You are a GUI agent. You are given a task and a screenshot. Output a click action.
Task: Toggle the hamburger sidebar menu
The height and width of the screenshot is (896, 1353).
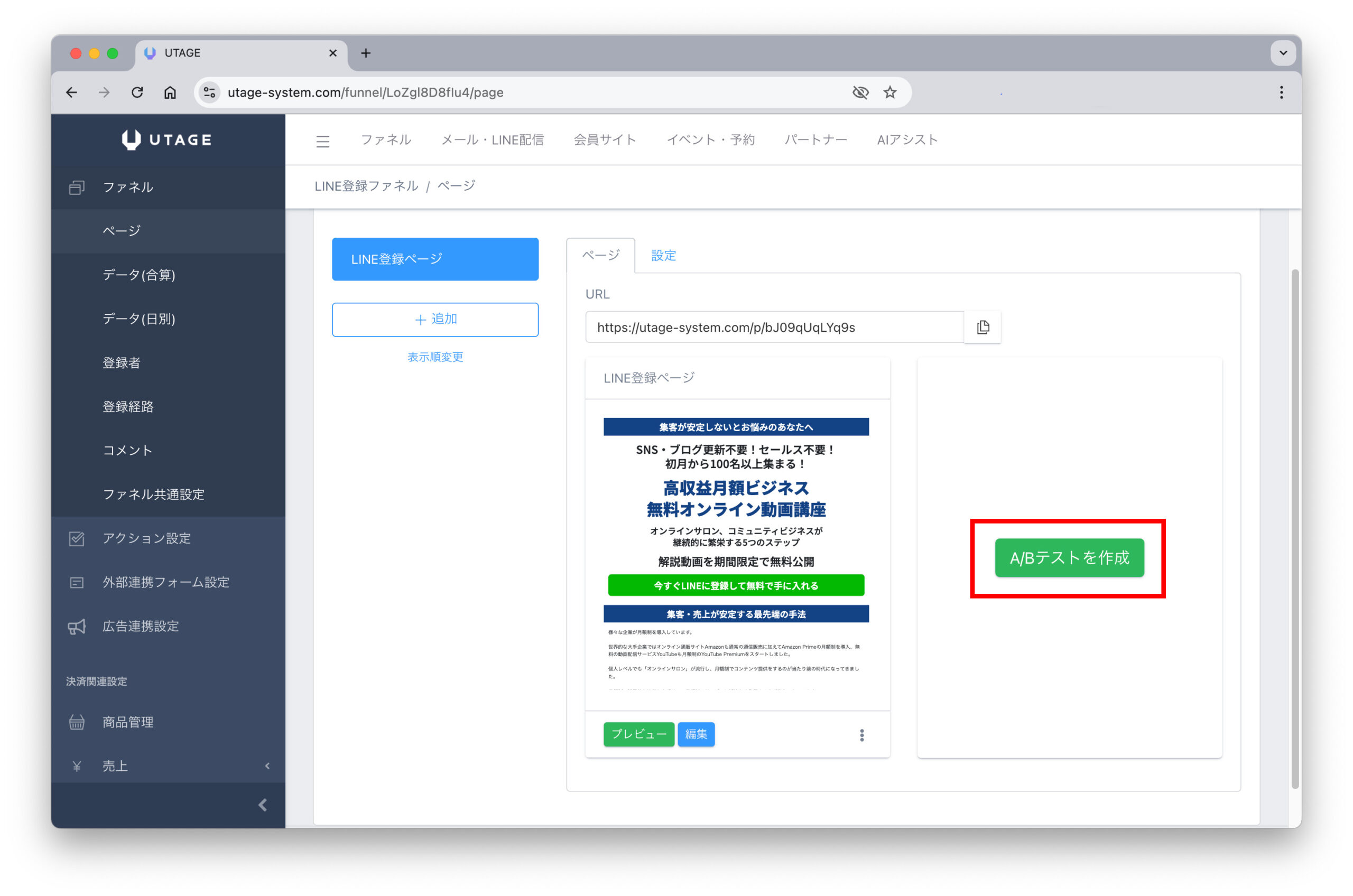coord(323,141)
